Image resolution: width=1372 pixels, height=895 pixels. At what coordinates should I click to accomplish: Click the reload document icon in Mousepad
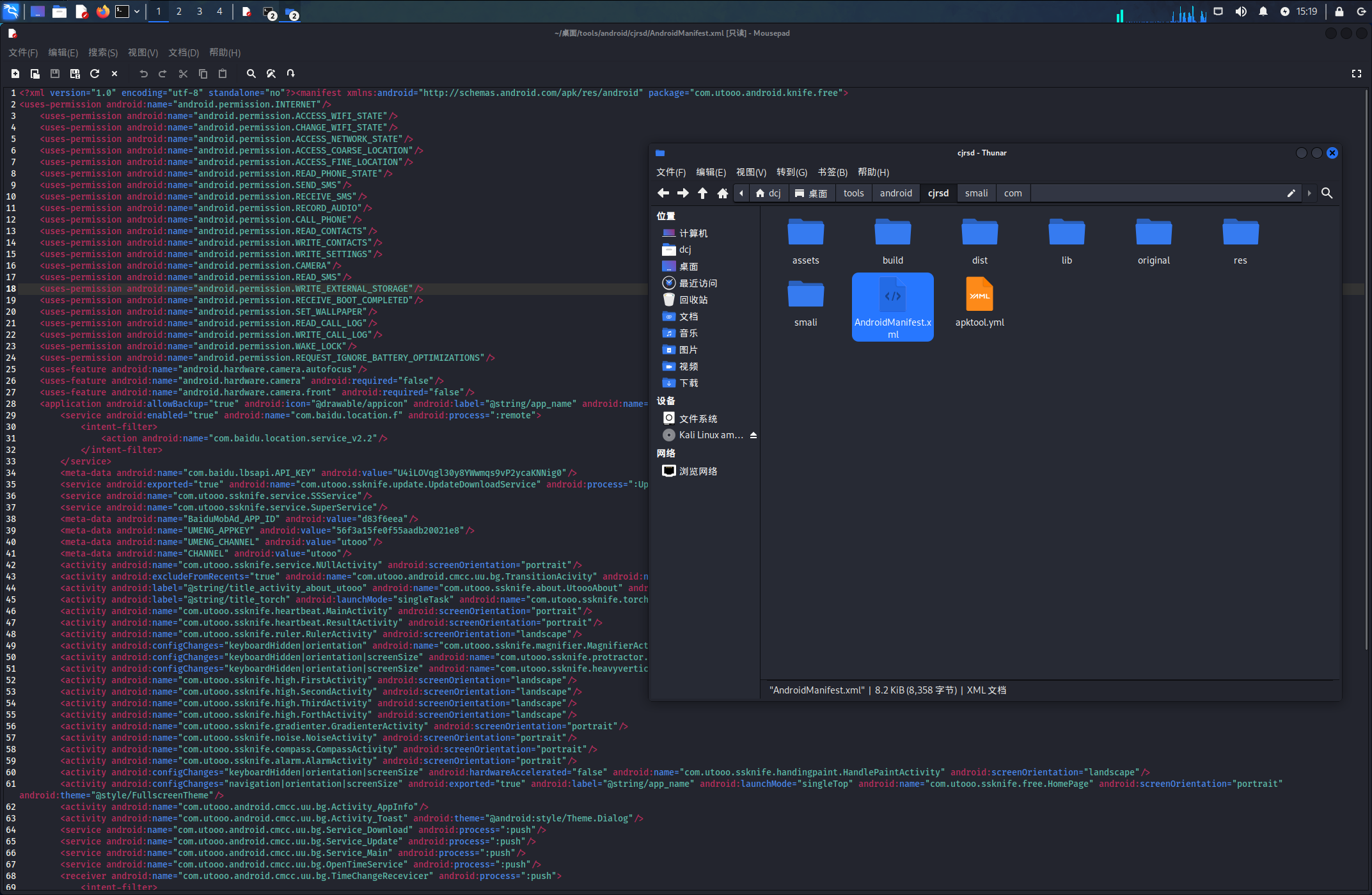pos(95,74)
